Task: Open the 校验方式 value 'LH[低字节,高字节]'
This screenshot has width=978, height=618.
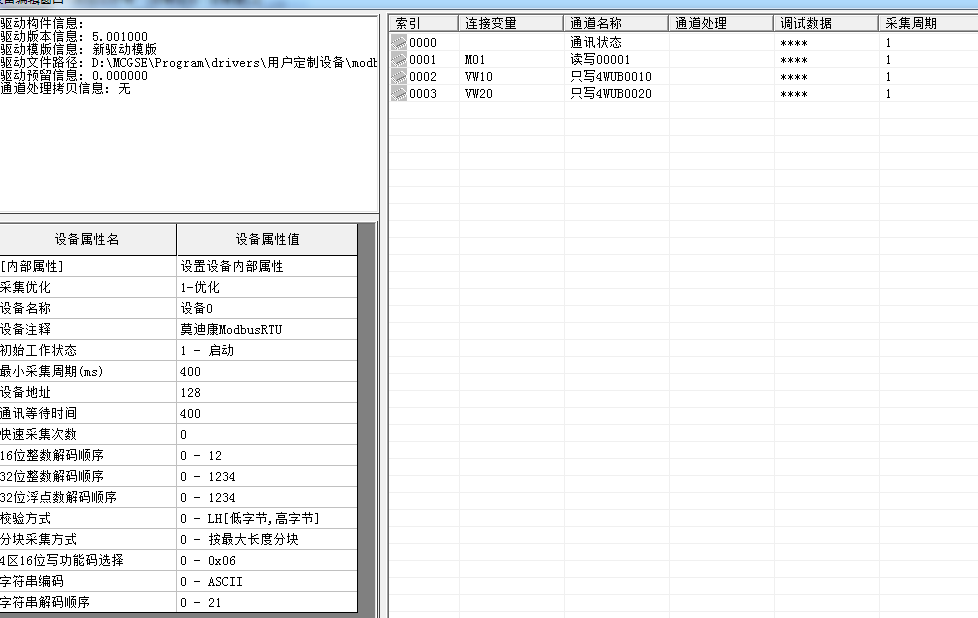Action: click(266, 518)
